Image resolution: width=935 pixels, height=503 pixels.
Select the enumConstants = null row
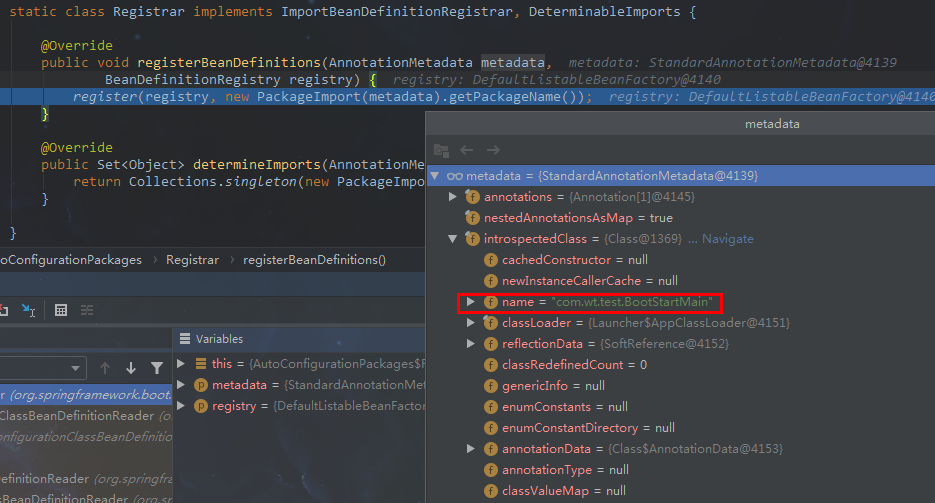[x=681, y=407]
